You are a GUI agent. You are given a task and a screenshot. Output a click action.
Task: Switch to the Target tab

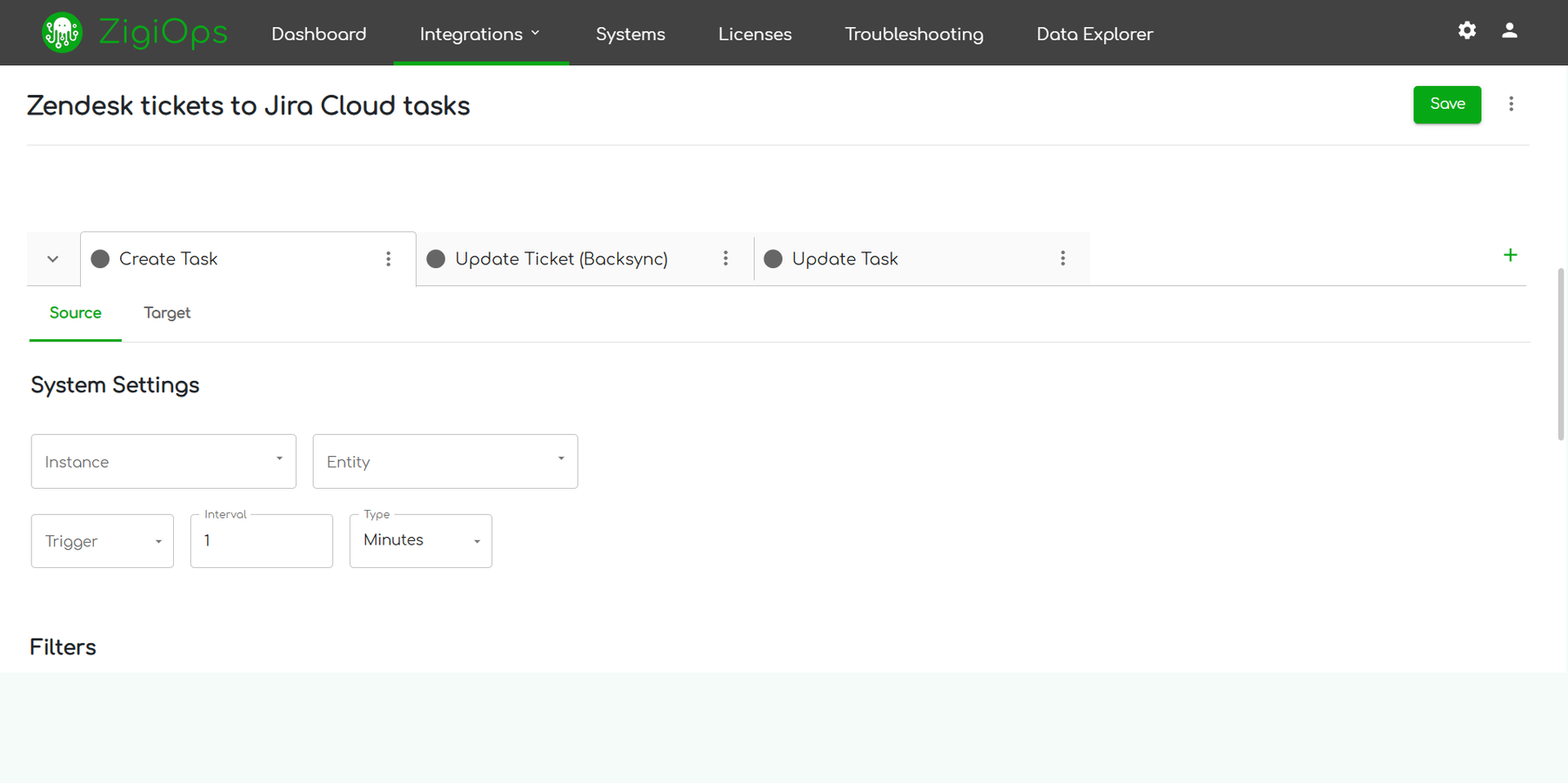[x=167, y=313]
